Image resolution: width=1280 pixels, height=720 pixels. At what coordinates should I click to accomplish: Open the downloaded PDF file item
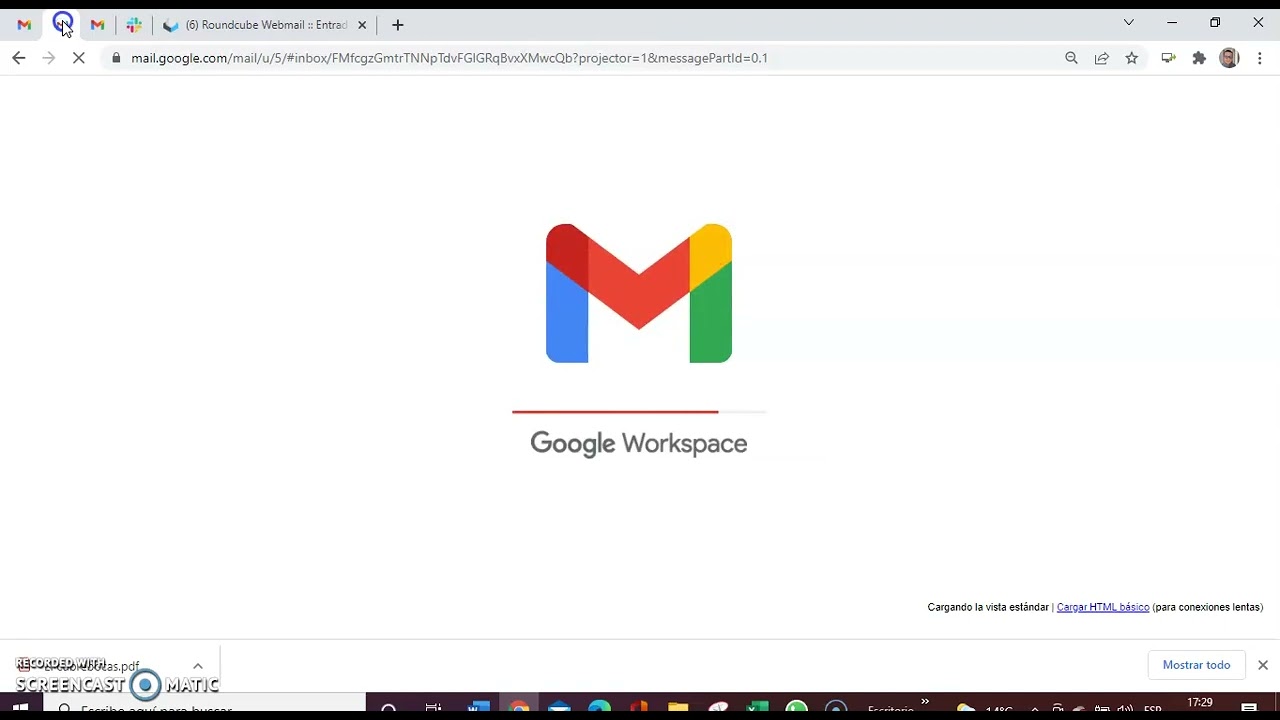tap(90, 666)
